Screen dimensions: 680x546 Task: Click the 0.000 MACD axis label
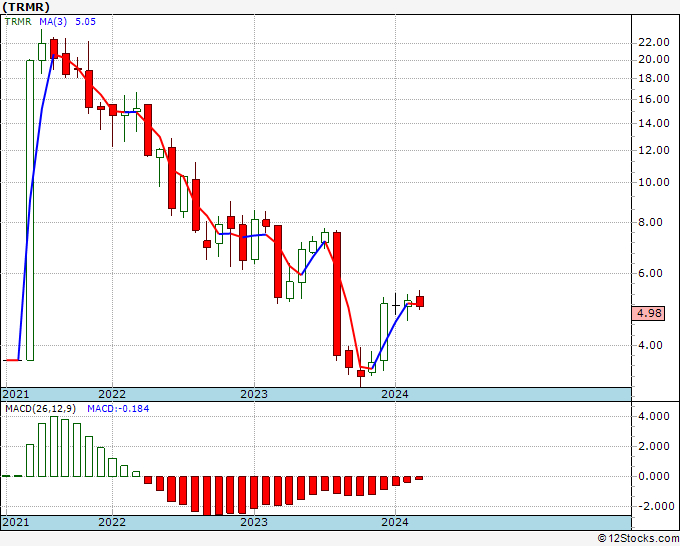pos(654,477)
